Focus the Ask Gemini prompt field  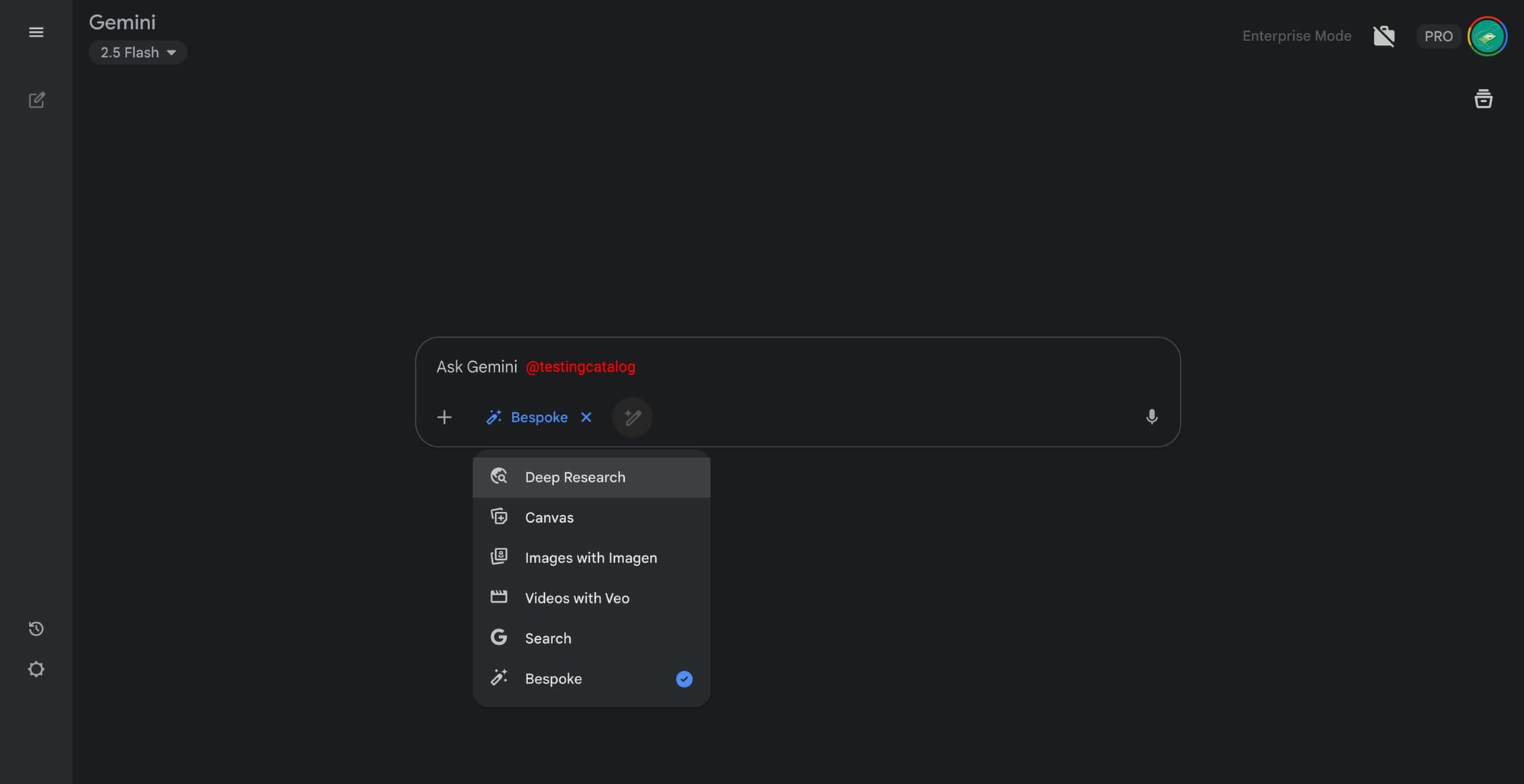tap(797, 366)
